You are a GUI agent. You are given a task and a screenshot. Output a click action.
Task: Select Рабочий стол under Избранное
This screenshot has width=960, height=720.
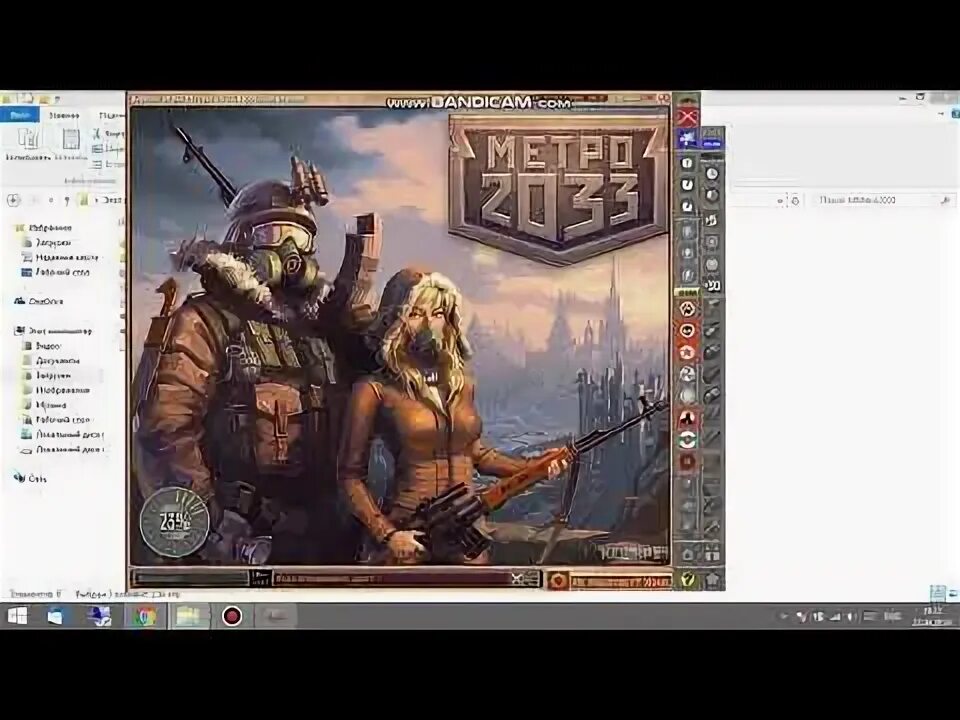point(56,272)
